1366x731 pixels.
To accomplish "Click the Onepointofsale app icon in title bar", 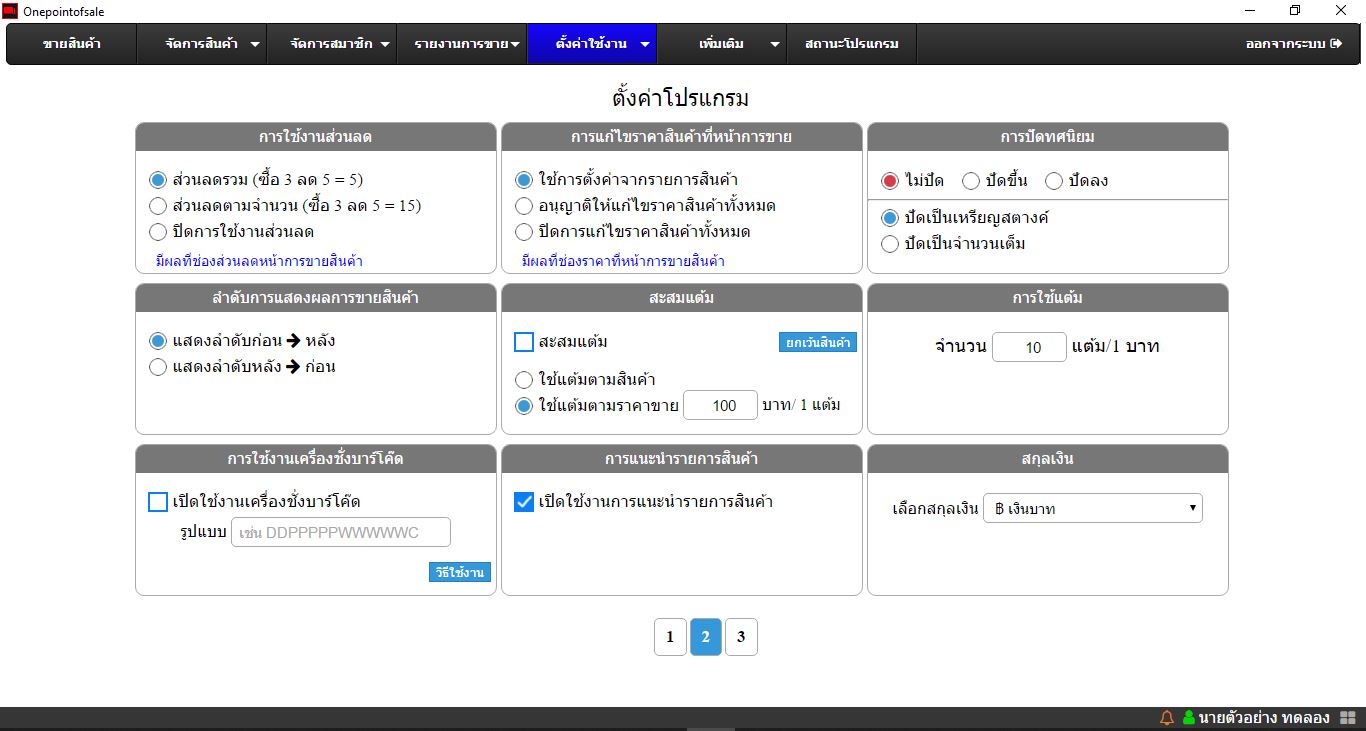I will coord(11,11).
